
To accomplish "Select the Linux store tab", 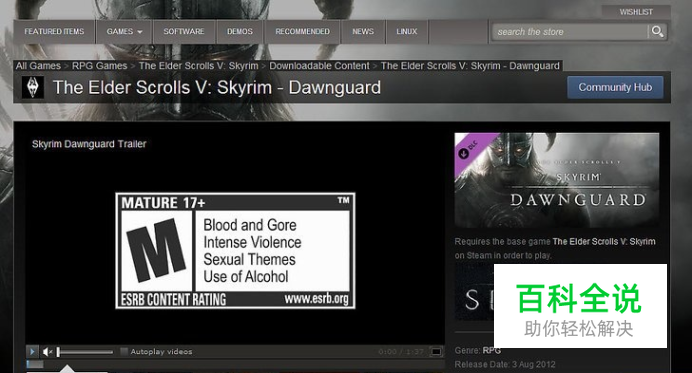I will [x=406, y=32].
